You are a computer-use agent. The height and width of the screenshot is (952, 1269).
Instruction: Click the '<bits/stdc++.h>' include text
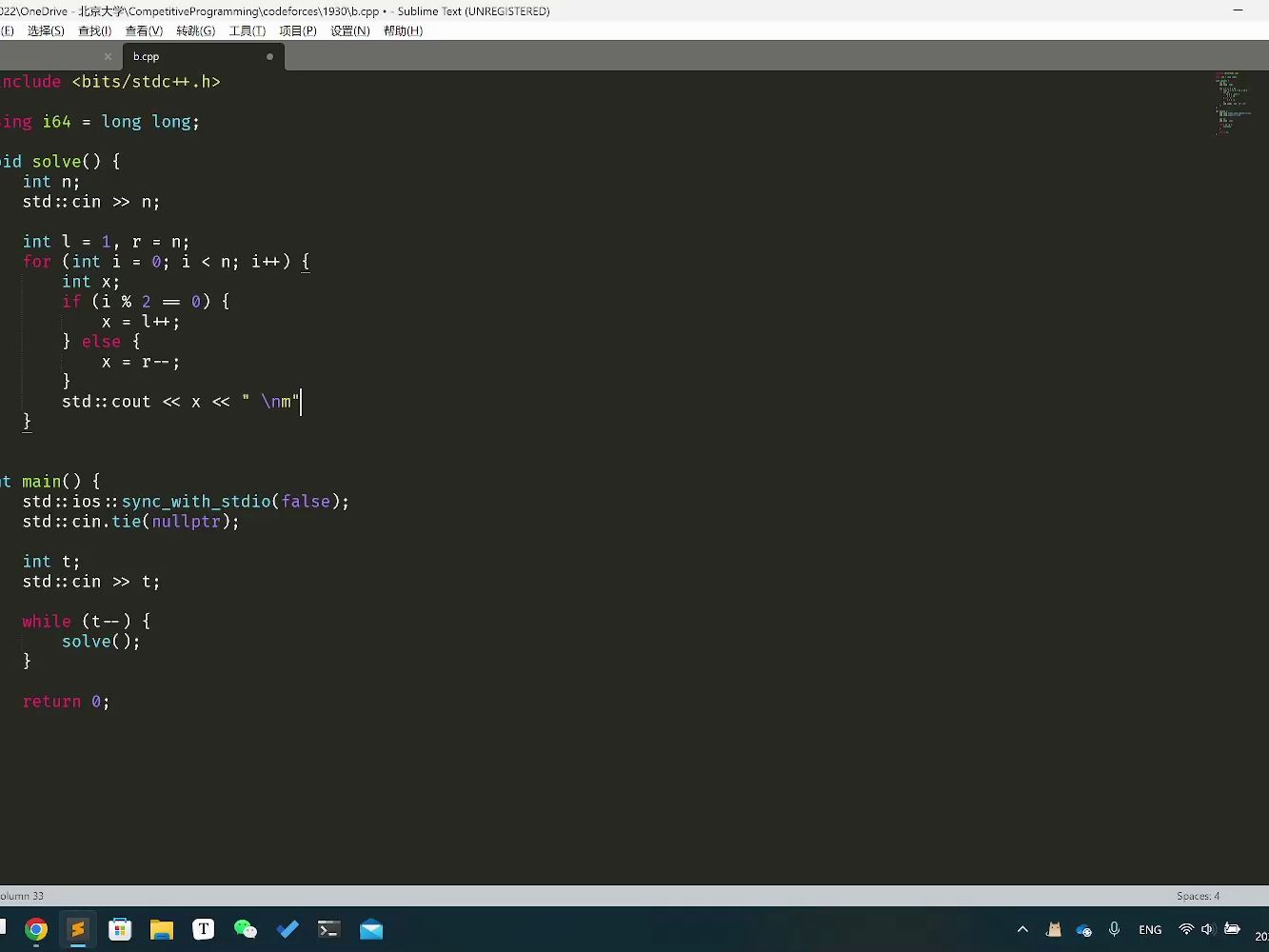147,82
